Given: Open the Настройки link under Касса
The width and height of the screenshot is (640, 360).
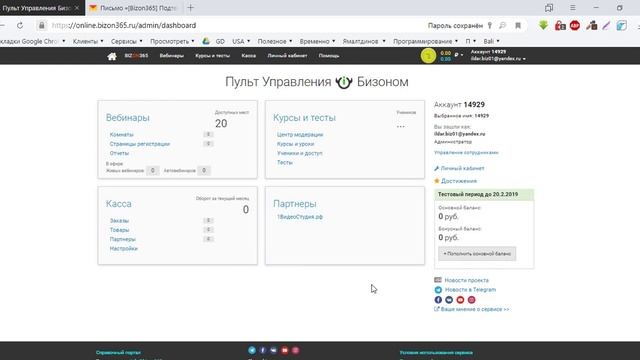Looking at the screenshot, I should pyautogui.click(x=124, y=248).
